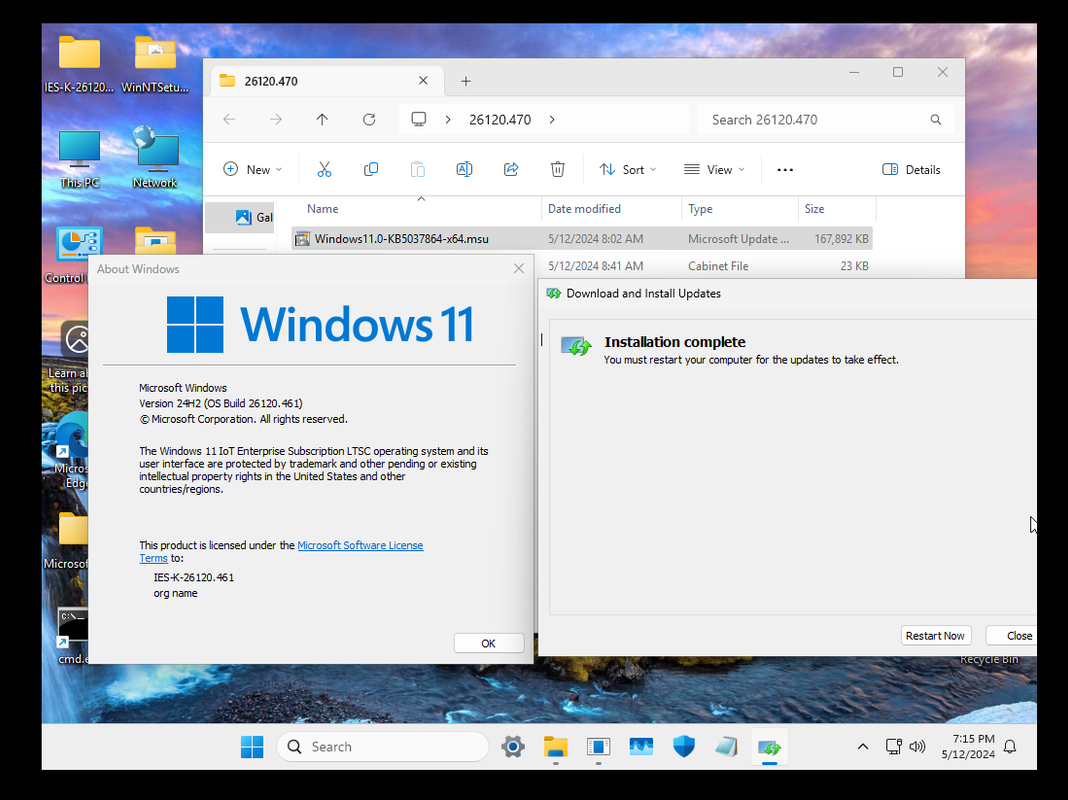
Task: Sort by Name column header
Action: [322, 209]
